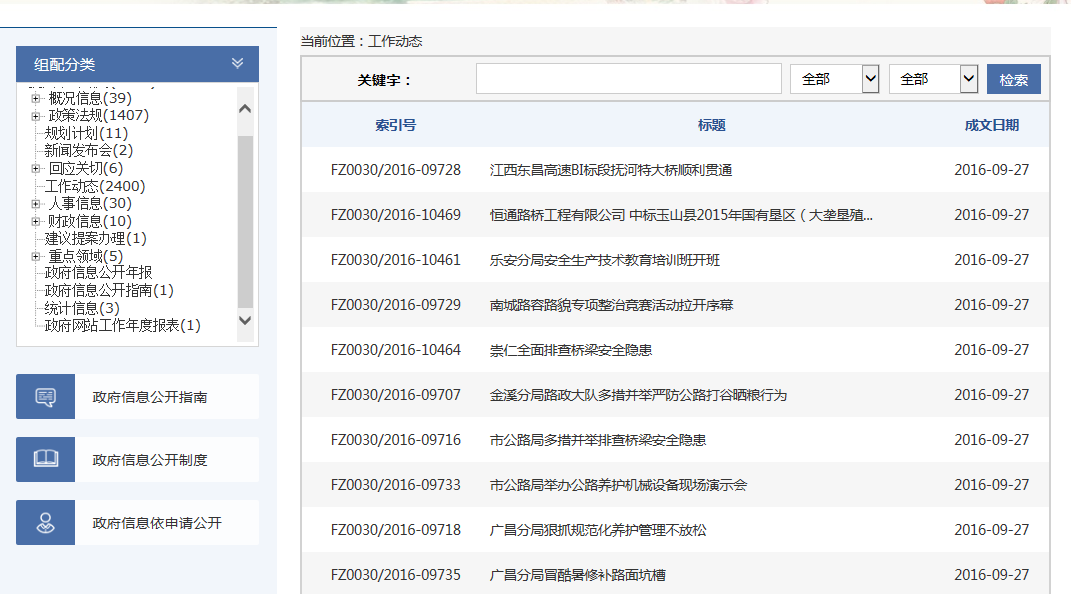
Task: Click index number FZ0030/2016-10469
Action: 395,215
